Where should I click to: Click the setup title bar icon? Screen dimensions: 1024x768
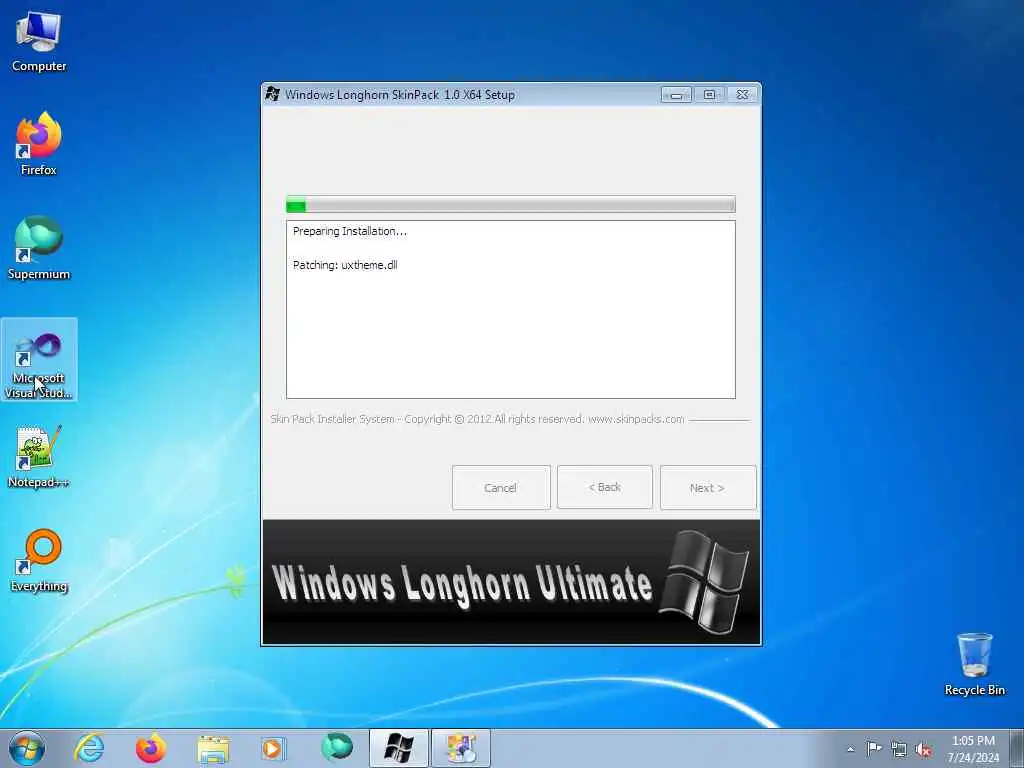tap(273, 94)
